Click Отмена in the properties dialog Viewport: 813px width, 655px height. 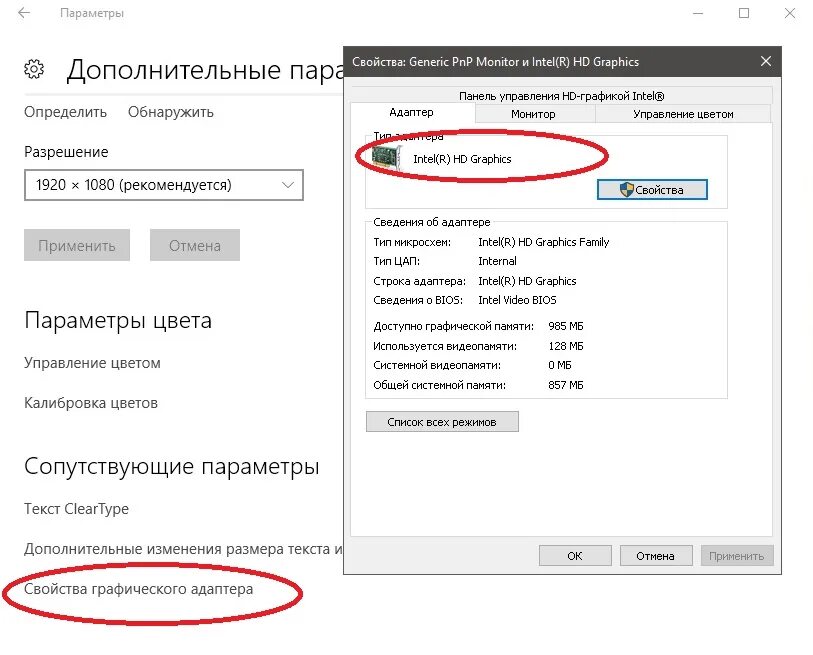click(x=656, y=556)
